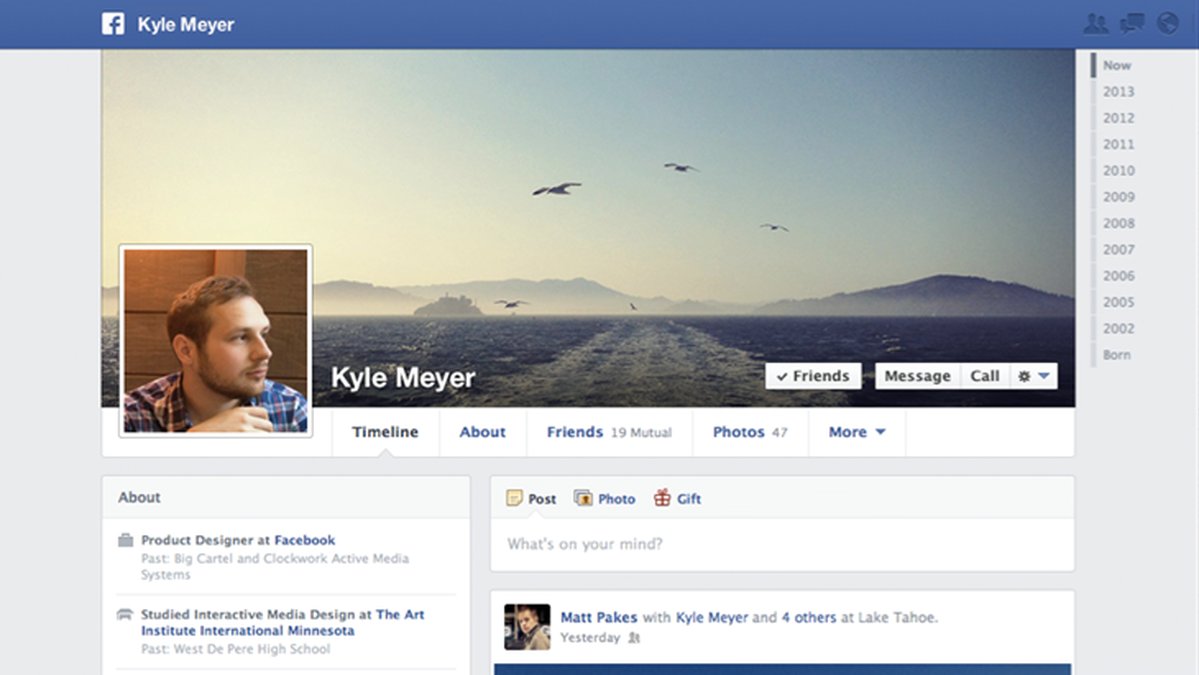Click 'Past: Big Cartel and Clockwork' text
Viewport: 1199px width, 675px height.
[x=275, y=566]
